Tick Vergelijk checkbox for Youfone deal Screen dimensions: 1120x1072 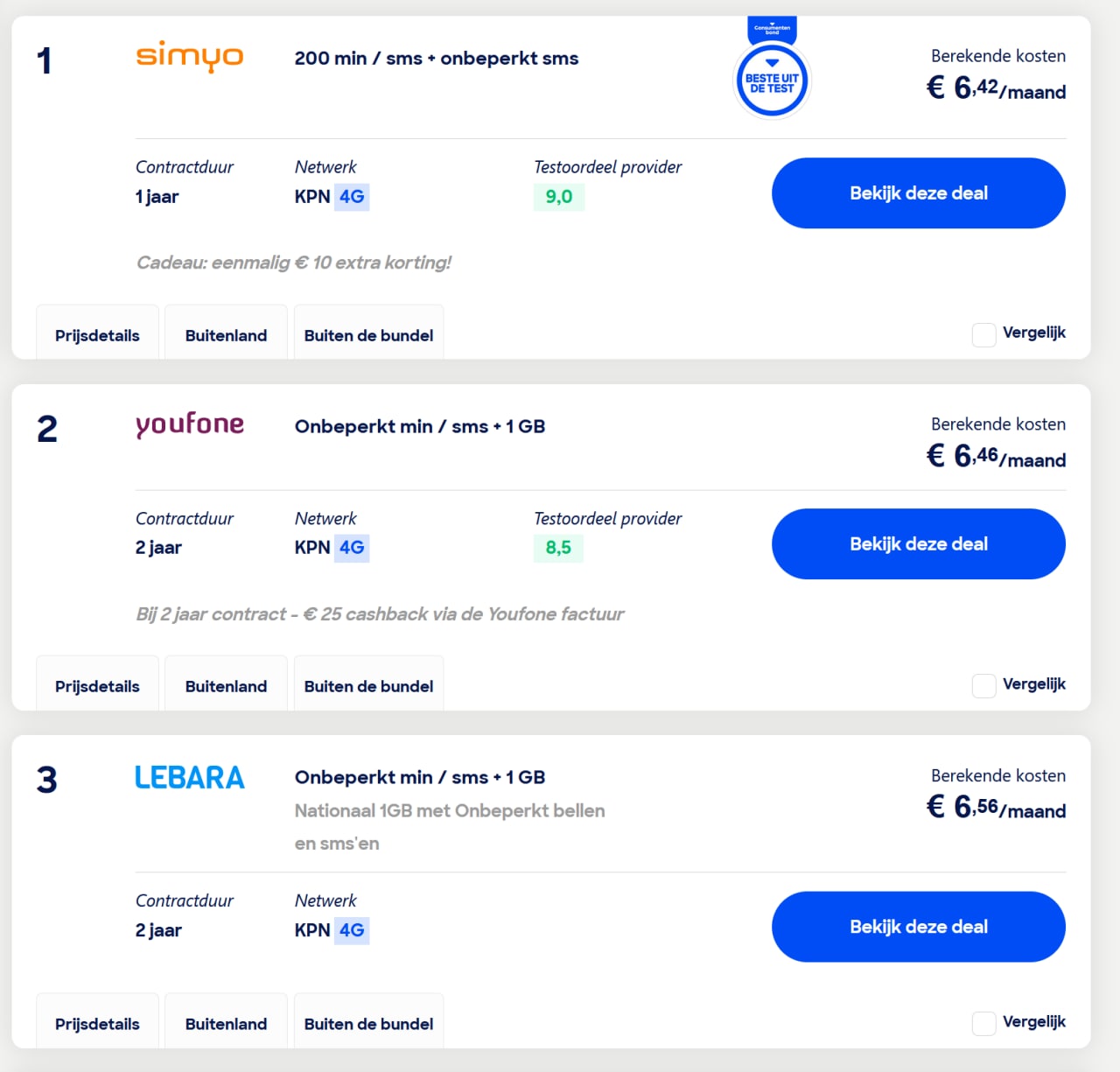983,685
